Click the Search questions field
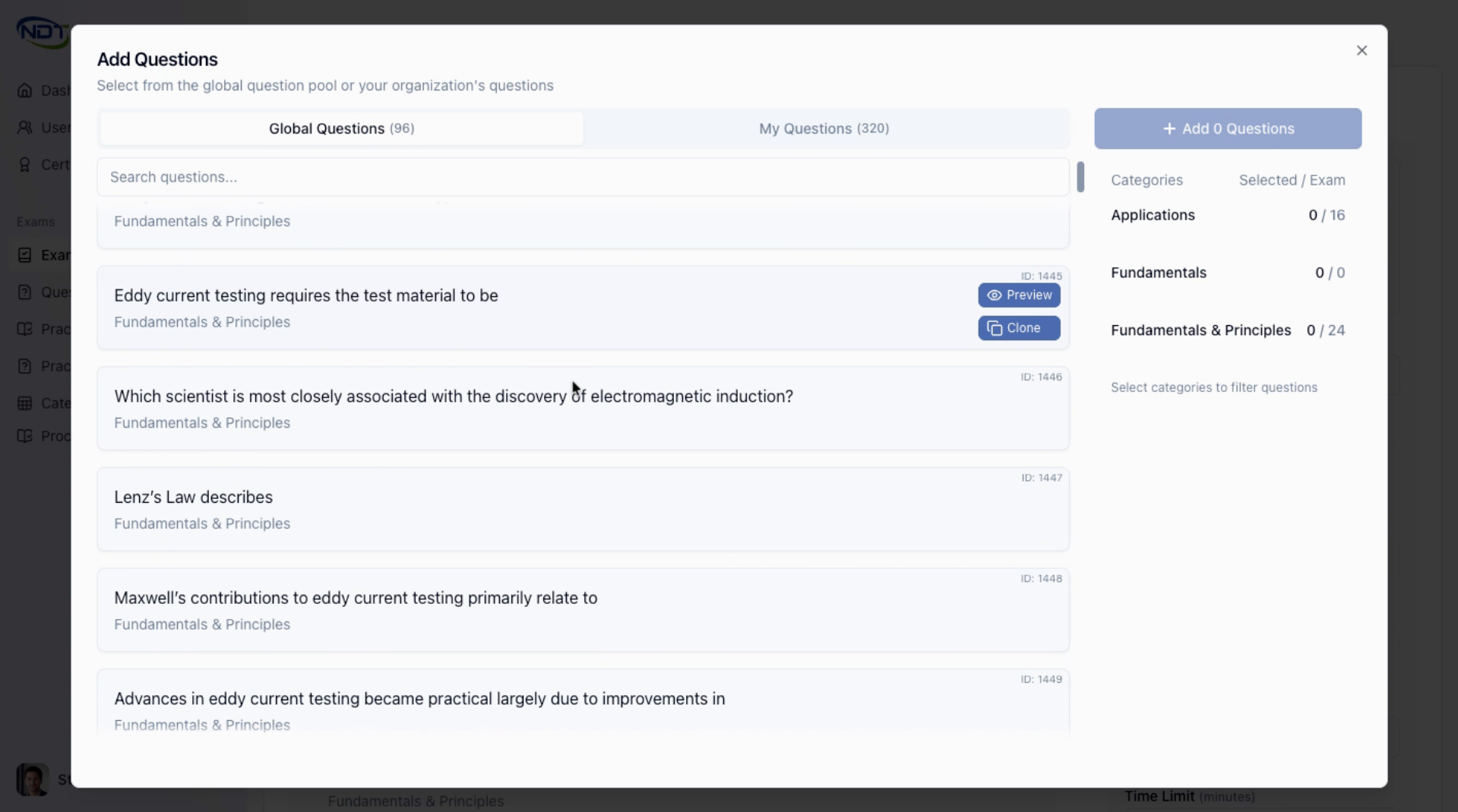 pyautogui.click(x=583, y=177)
